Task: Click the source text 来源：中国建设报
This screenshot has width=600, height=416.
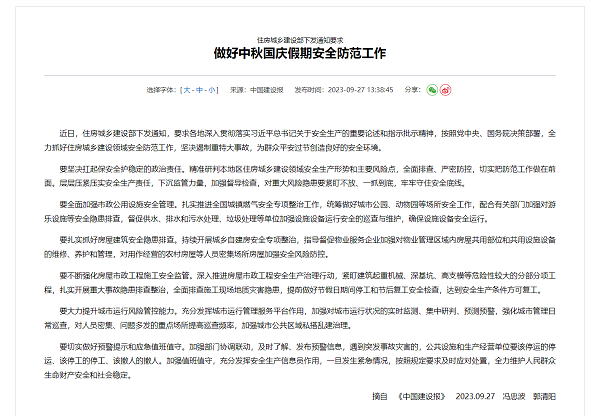Action: click(x=256, y=90)
